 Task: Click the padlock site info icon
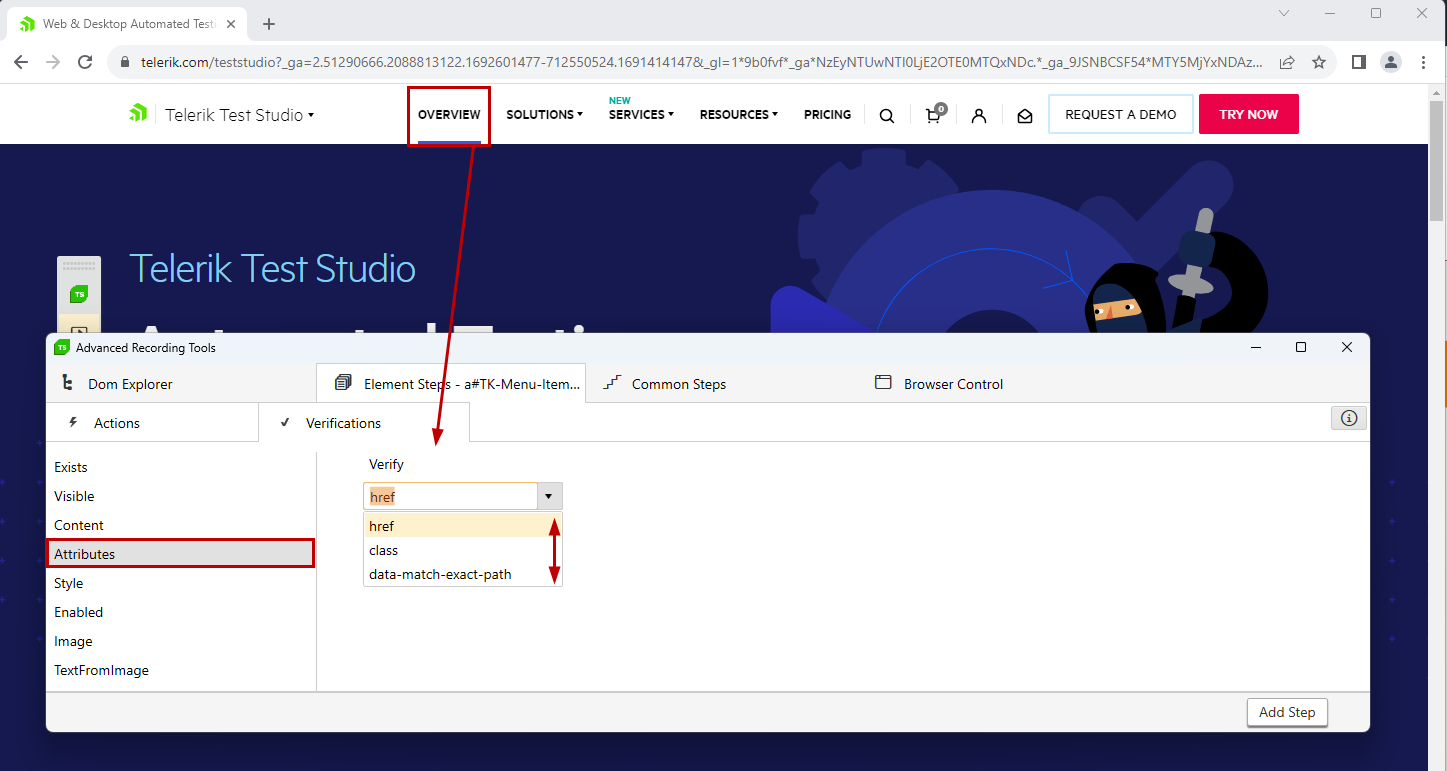tap(125, 62)
